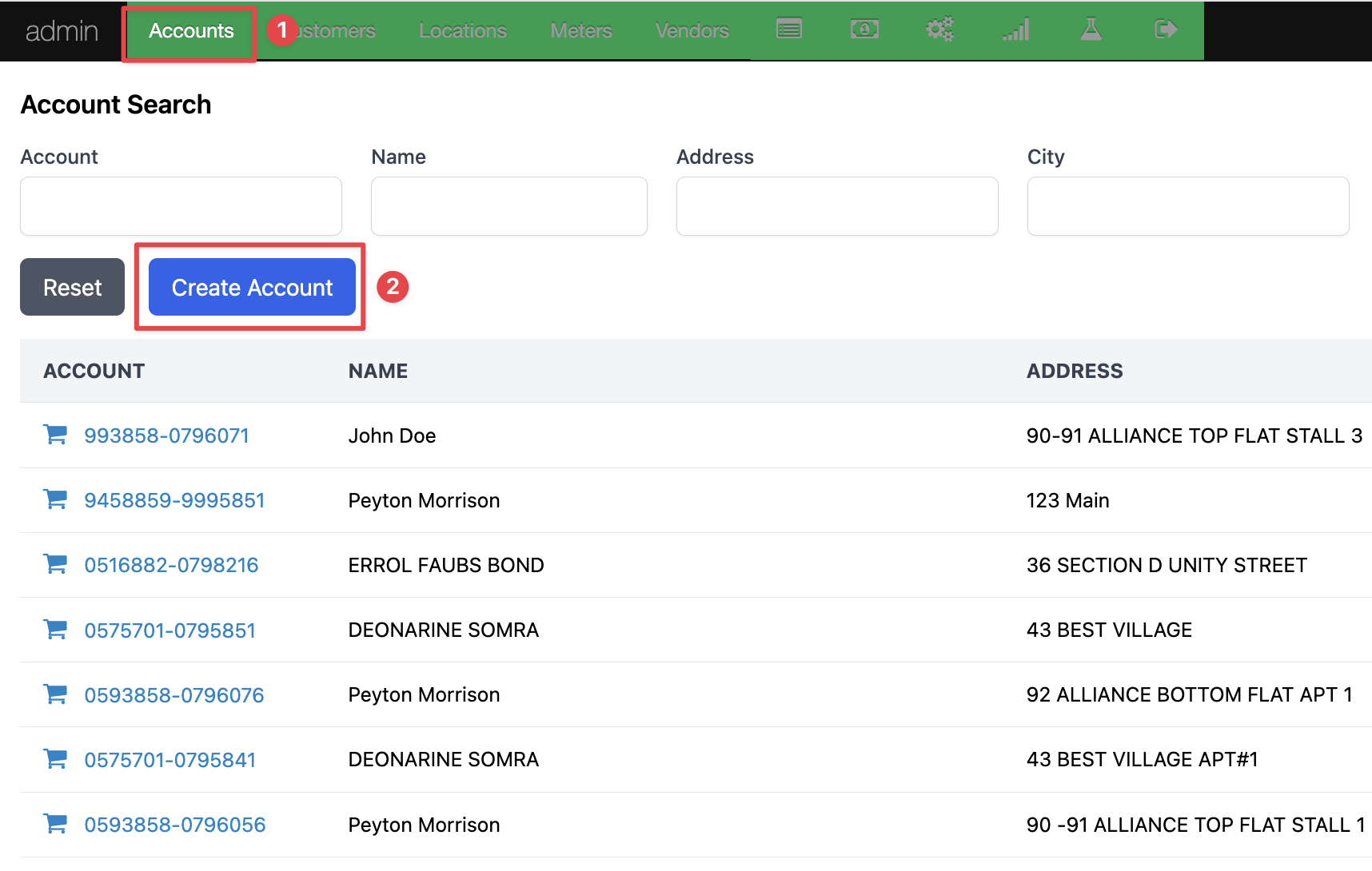Click cart icon beside John Doe's account
The image size is (1372, 871).
55,435
